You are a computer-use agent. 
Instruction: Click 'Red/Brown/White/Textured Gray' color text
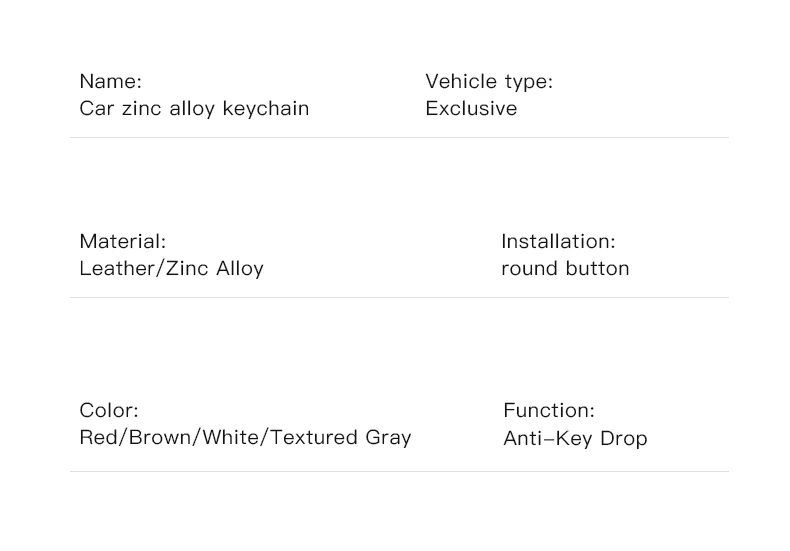[245, 438]
